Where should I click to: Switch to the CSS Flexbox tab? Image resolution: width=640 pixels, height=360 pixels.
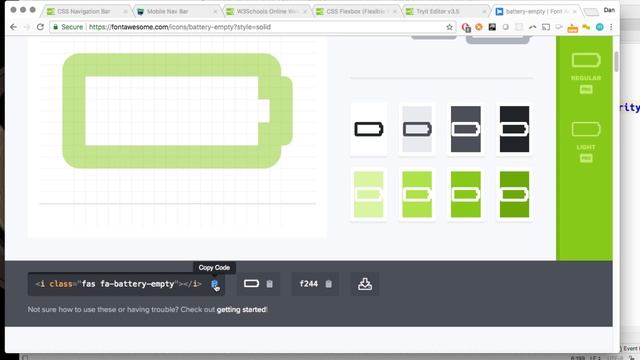[x=356, y=11]
